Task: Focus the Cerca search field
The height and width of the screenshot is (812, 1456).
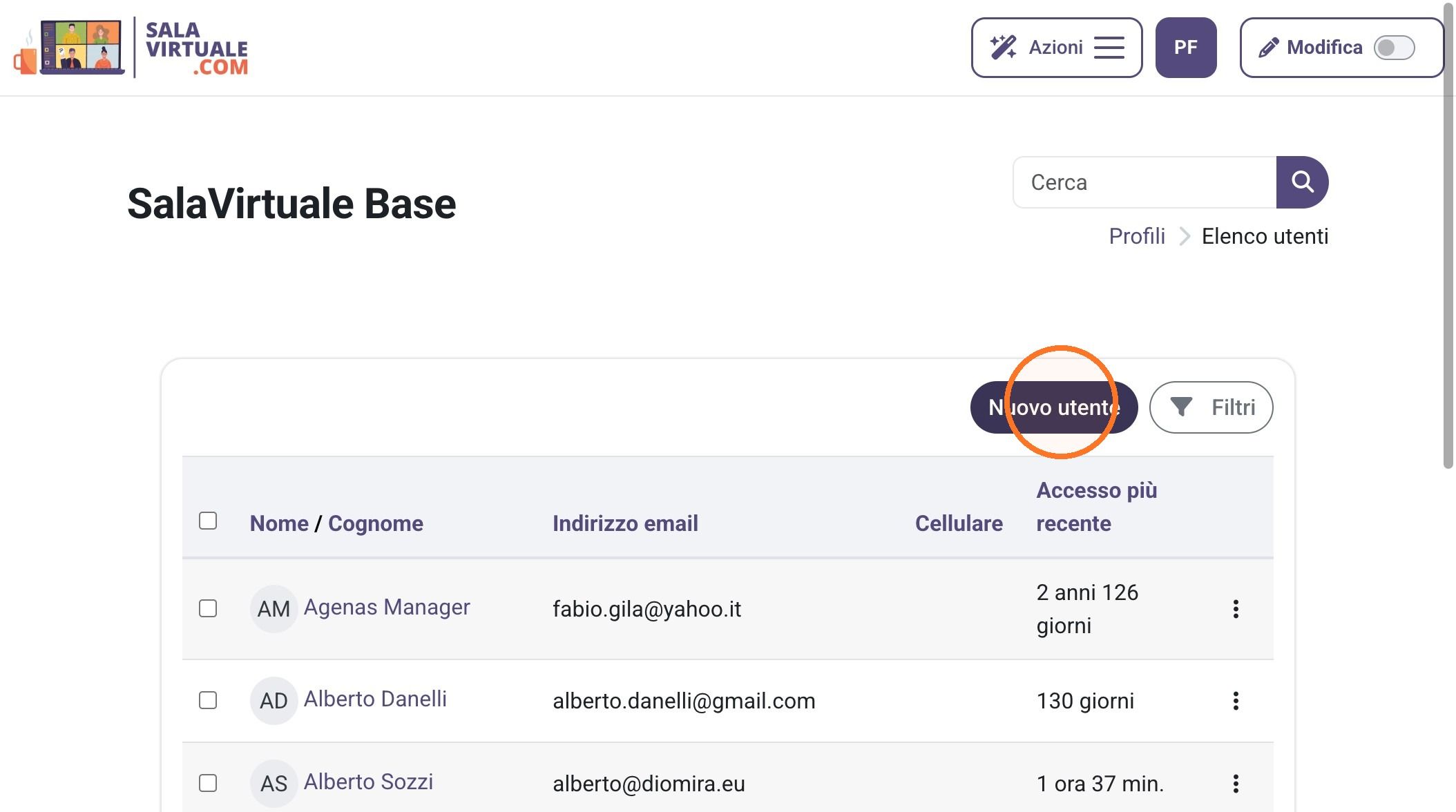Action: point(1144,182)
